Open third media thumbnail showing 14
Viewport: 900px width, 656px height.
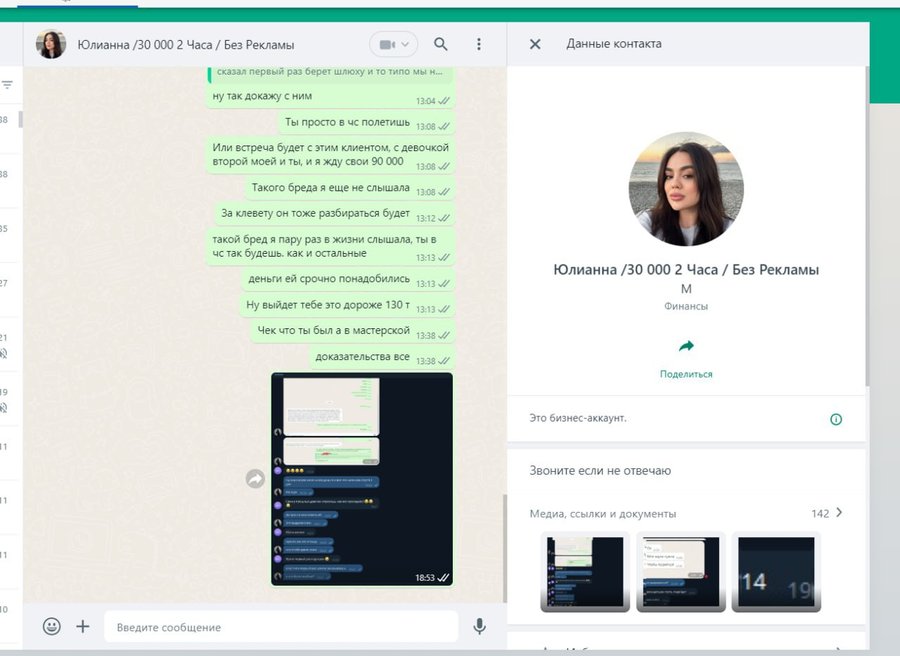pyautogui.click(x=776, y=572)
